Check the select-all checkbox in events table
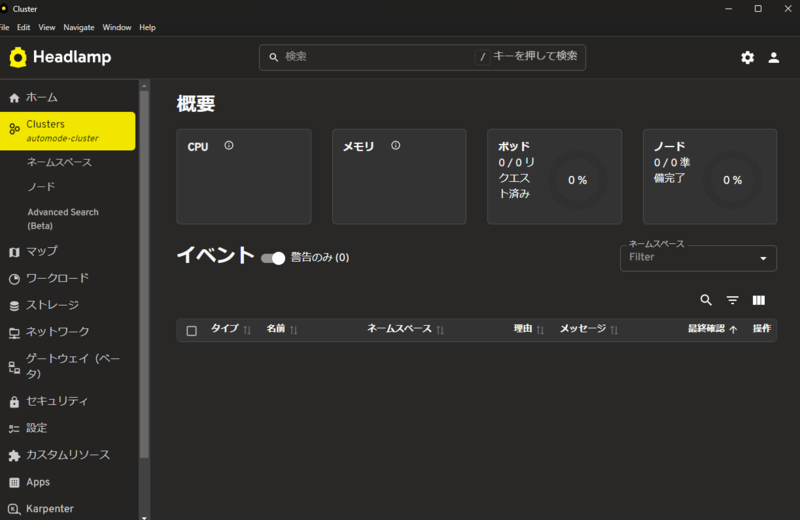 point(192,331)
